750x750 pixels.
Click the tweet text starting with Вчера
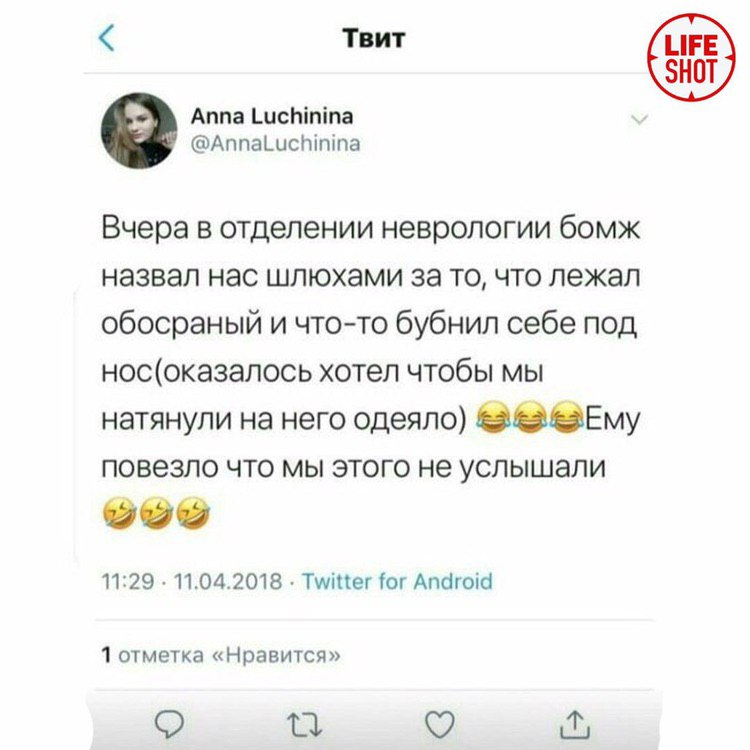(371, 370)
